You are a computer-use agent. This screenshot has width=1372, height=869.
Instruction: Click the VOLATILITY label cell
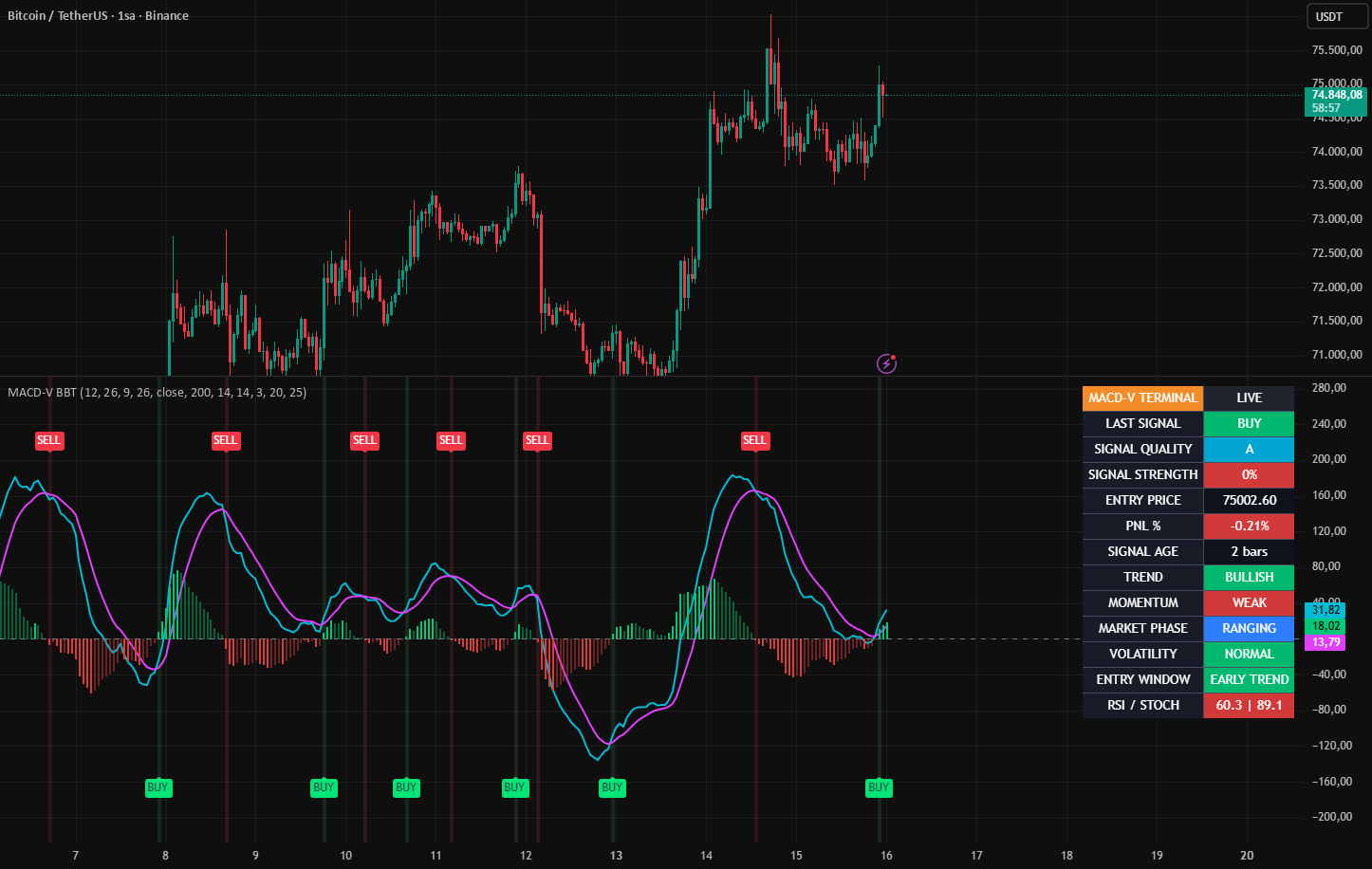click(1142, 655)
